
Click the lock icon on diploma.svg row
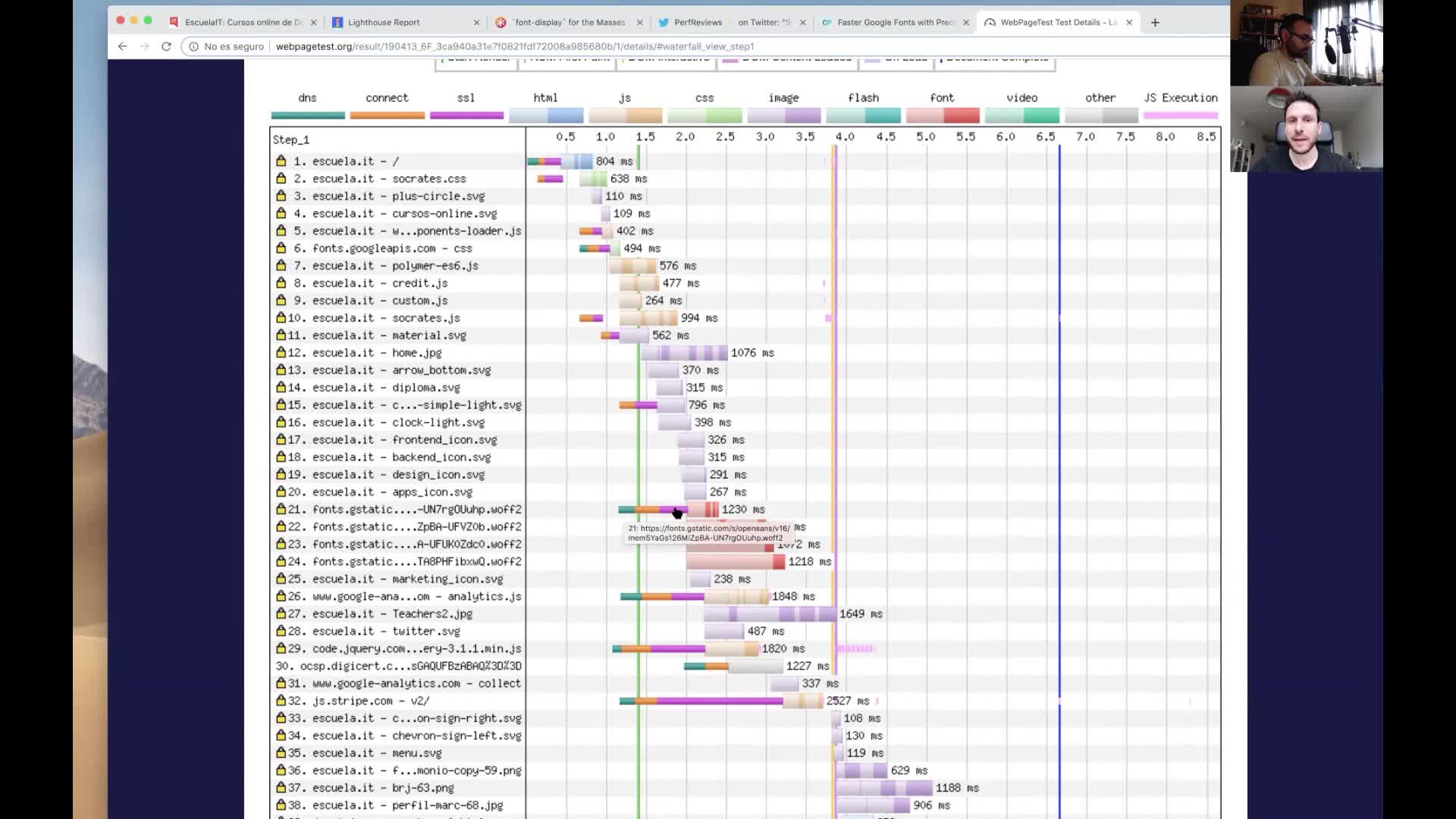click(x=281, y=388)
